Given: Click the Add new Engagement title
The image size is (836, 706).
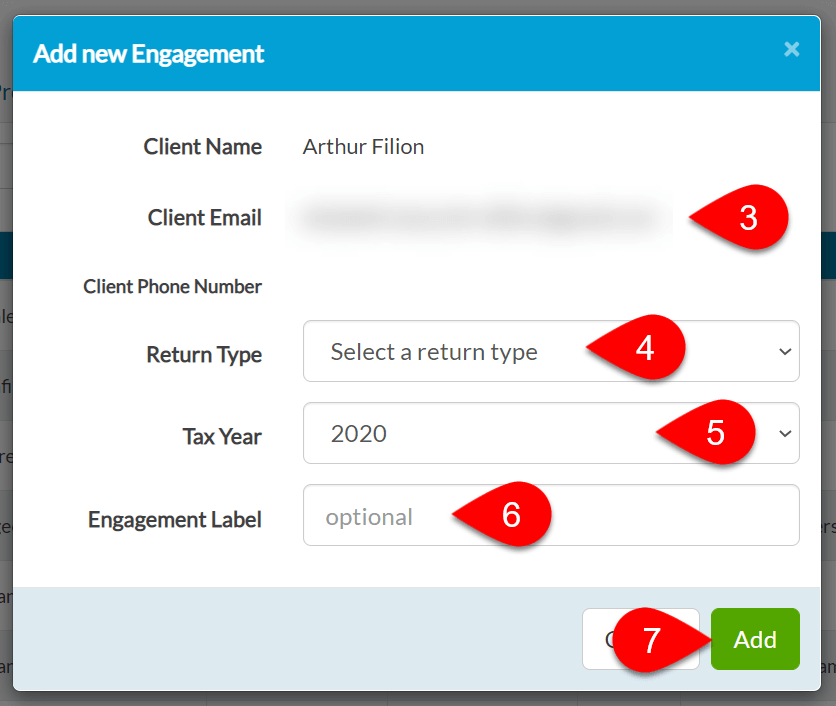Looking at the screenshot, I should (149, 54).
